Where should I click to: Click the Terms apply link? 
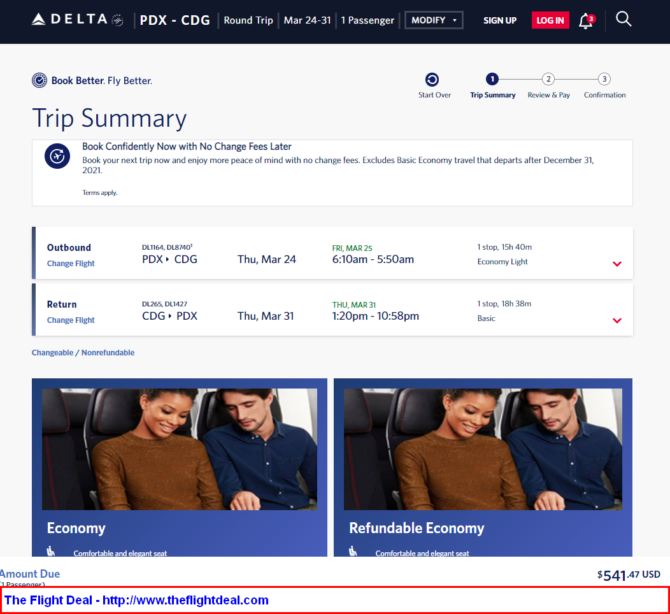tap(100, 193)
